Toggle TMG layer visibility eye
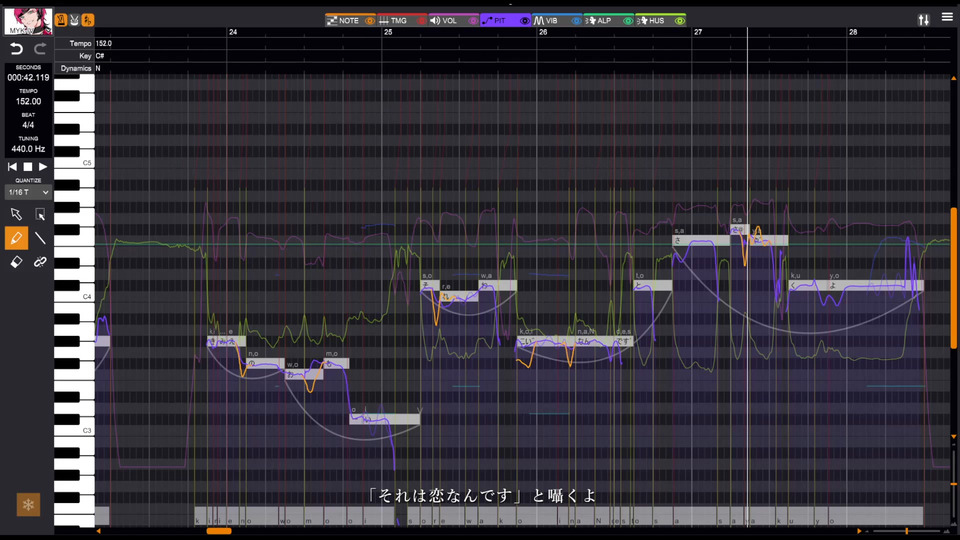Image resolution: width=960 pixels, height=540 pixels. [x=421, y=21]
